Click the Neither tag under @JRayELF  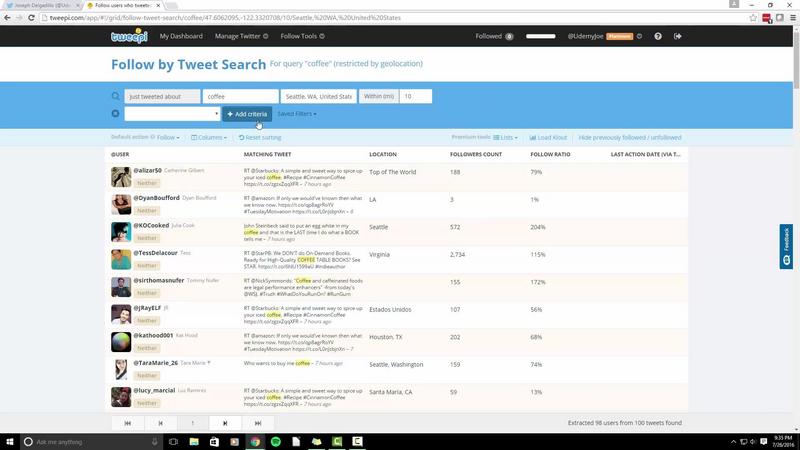coord(146,321)
